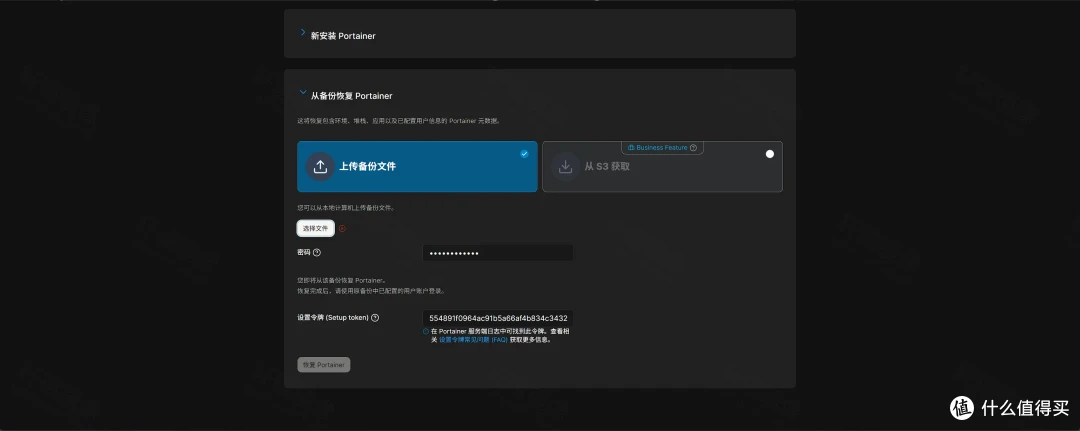1080x431 pixels.
Task: Click the 上传备份文件 label text
Action: [x=367, y=167]
